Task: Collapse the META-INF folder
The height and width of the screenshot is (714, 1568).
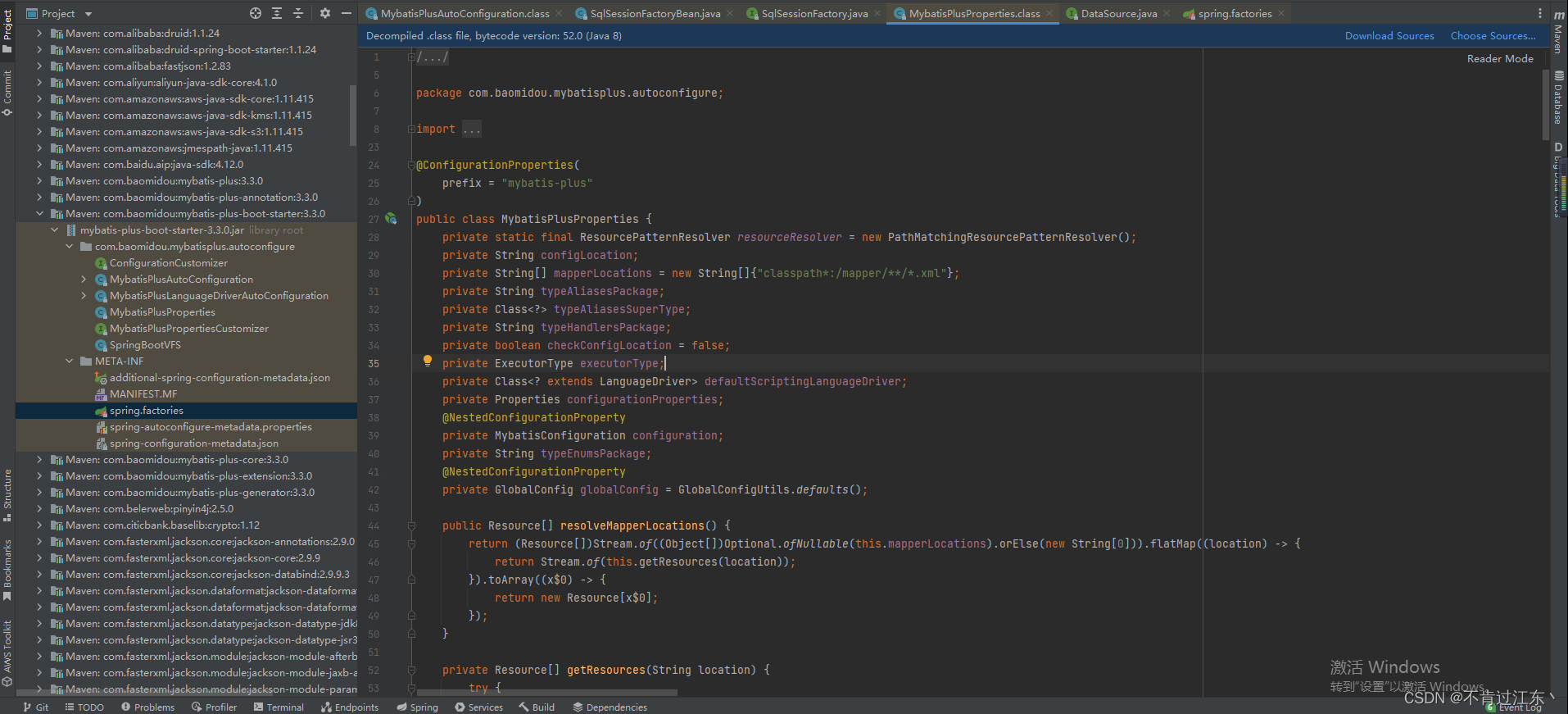Action: (x=69, y=361)
